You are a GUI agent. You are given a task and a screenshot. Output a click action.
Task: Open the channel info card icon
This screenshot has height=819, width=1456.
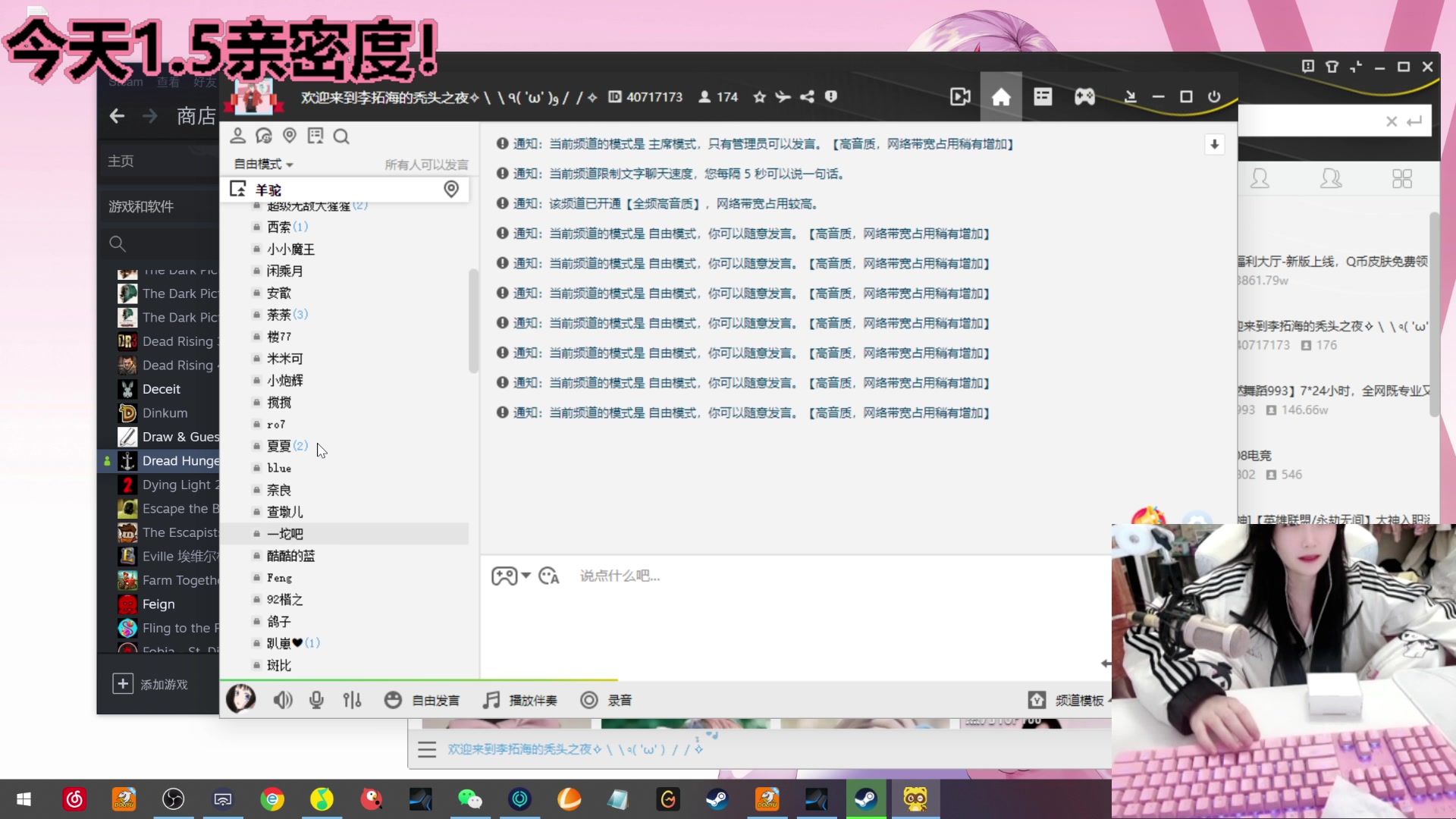point(315,135)
